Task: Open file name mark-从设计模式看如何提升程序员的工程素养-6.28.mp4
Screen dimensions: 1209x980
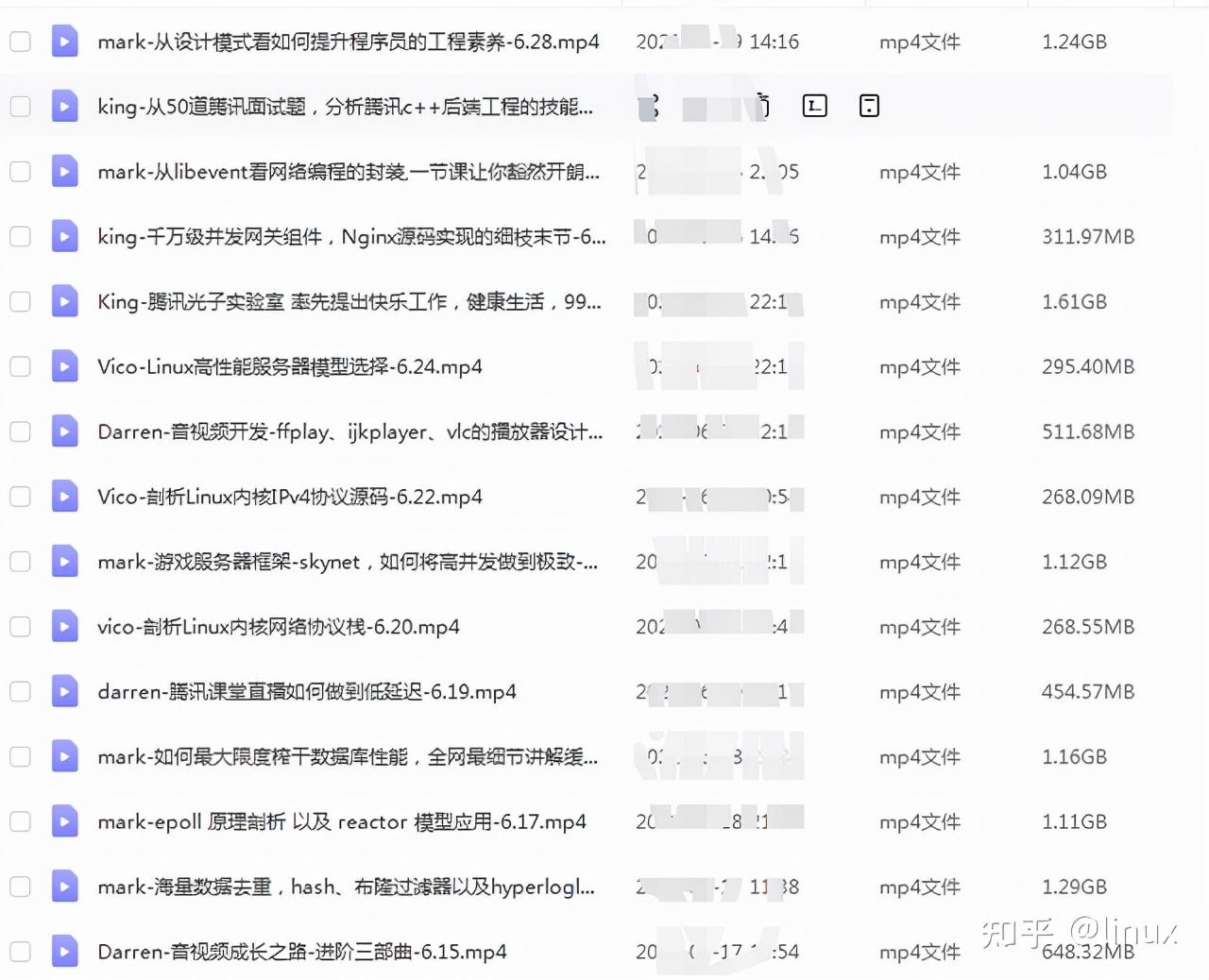Action: tap(349, 42)
